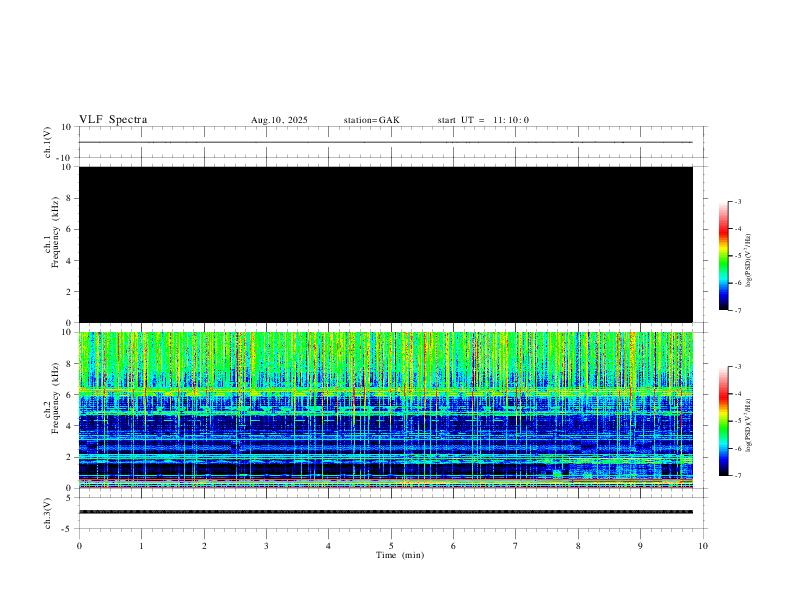792x612 pixels.
Task: Click the "ch.1(V)" waveform axis label
Action: click(x=47, y=142)
